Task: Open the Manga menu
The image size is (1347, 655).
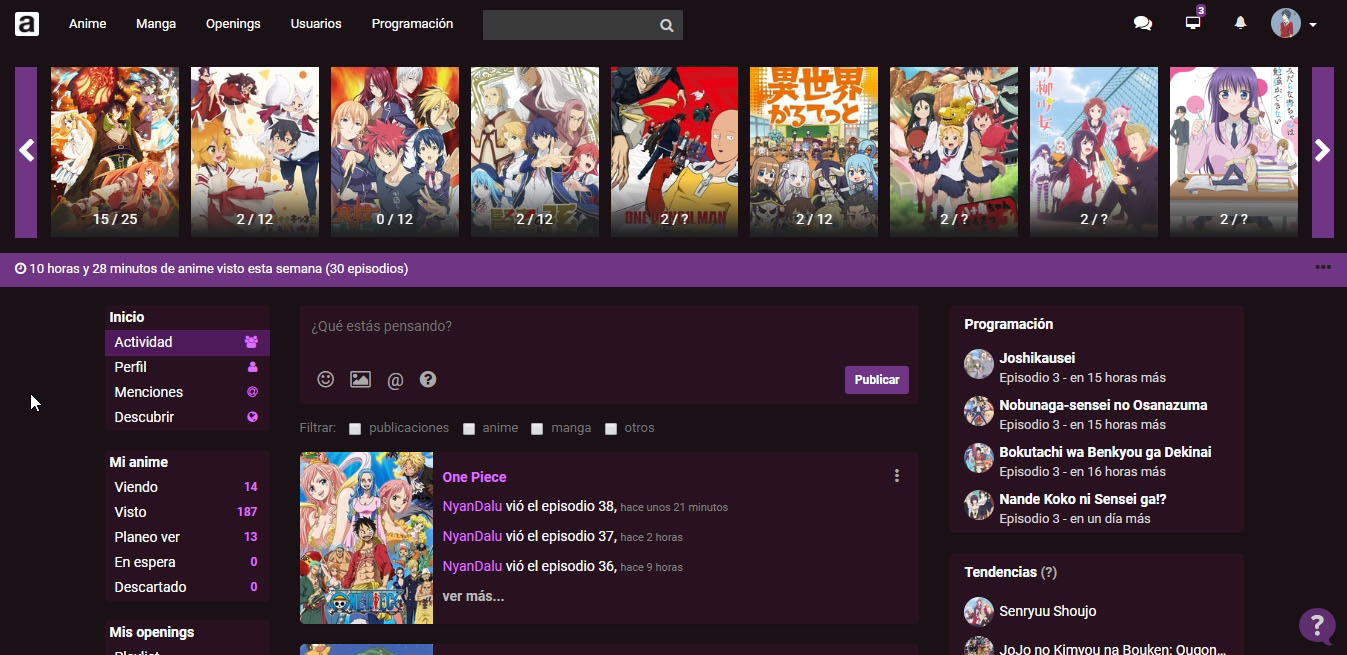Action: pyautogui.click(x=156, y=23)
